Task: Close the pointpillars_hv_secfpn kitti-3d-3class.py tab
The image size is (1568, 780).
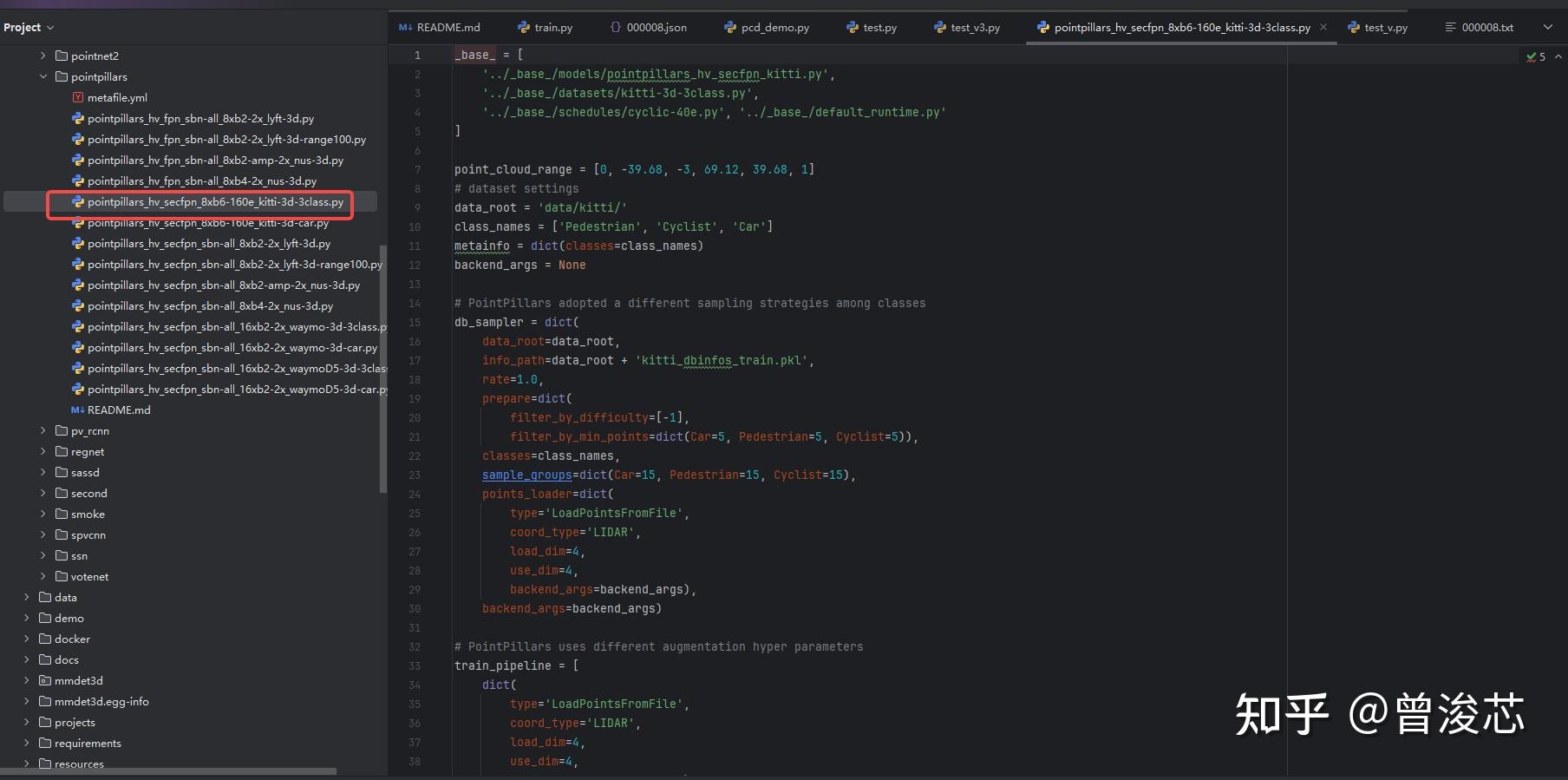Action: click(1323, 28)
